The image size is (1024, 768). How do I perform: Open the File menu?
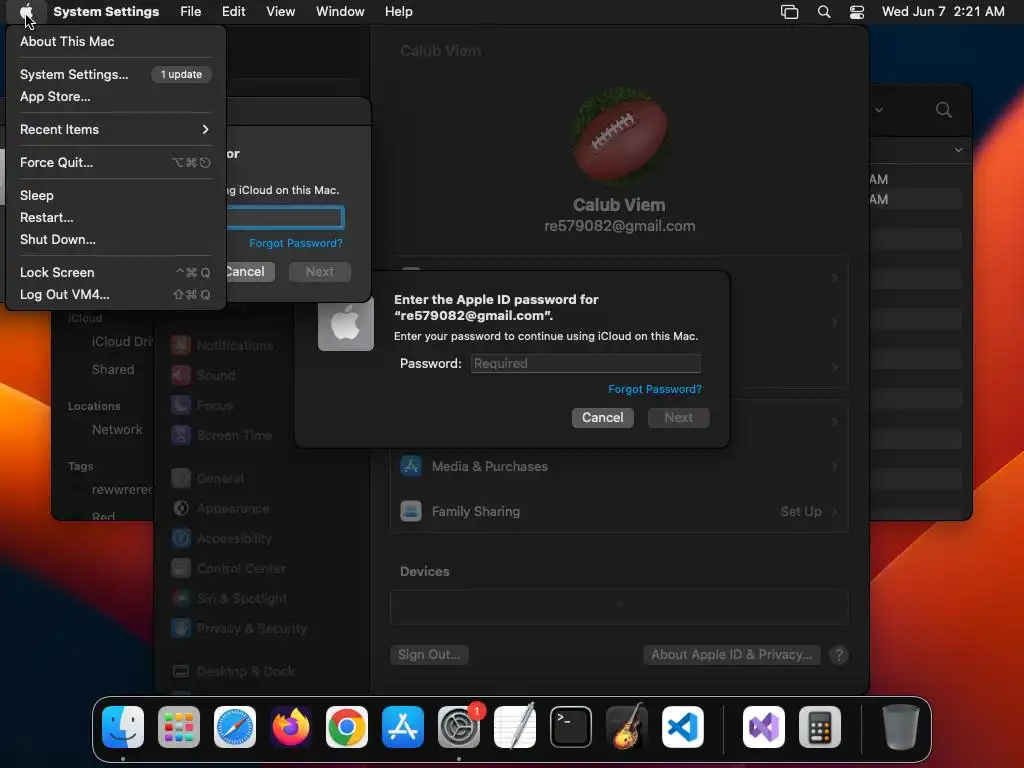191,12
